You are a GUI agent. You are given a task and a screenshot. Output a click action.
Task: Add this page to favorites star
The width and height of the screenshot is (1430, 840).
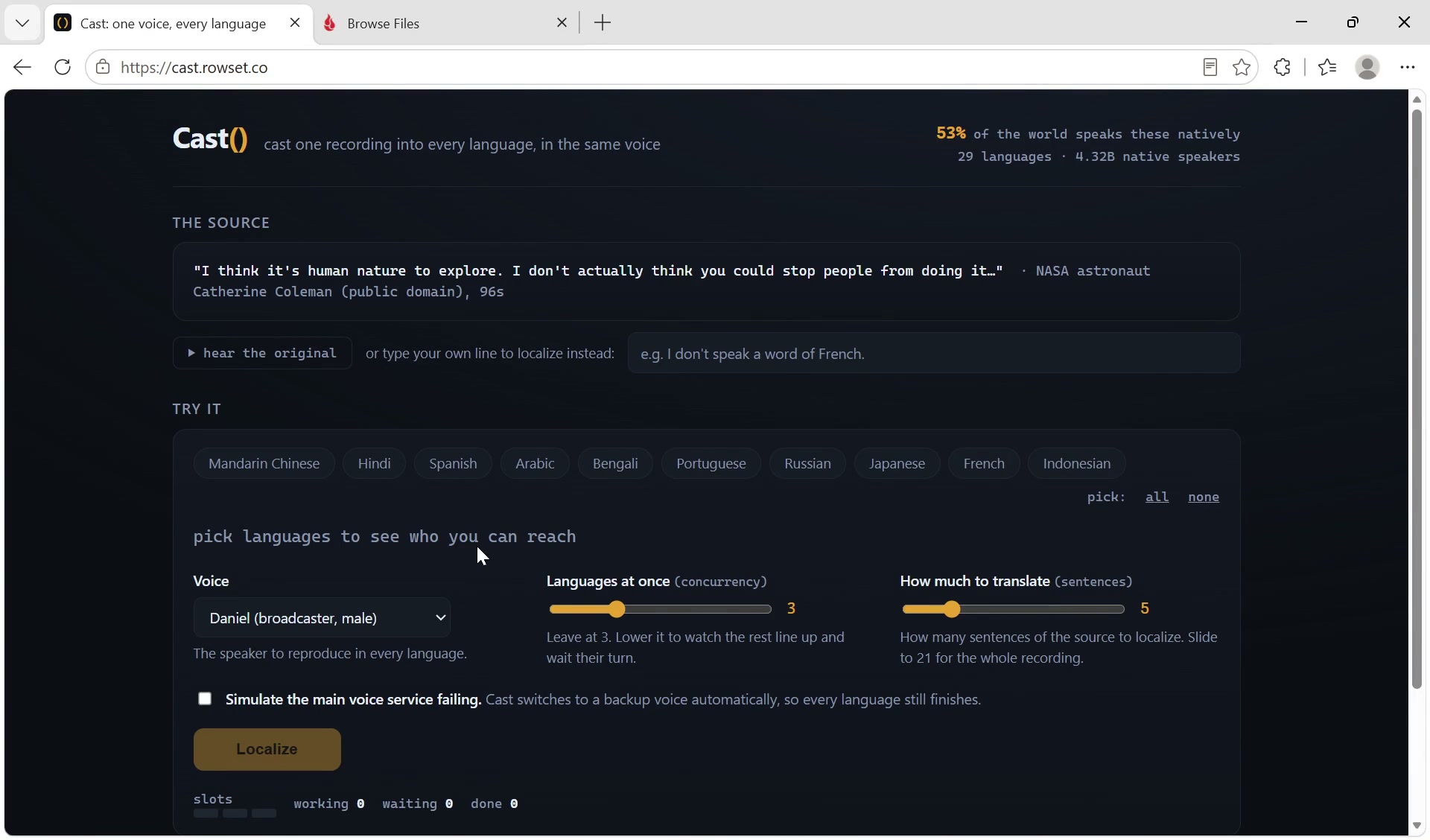tap(1242, 68)
